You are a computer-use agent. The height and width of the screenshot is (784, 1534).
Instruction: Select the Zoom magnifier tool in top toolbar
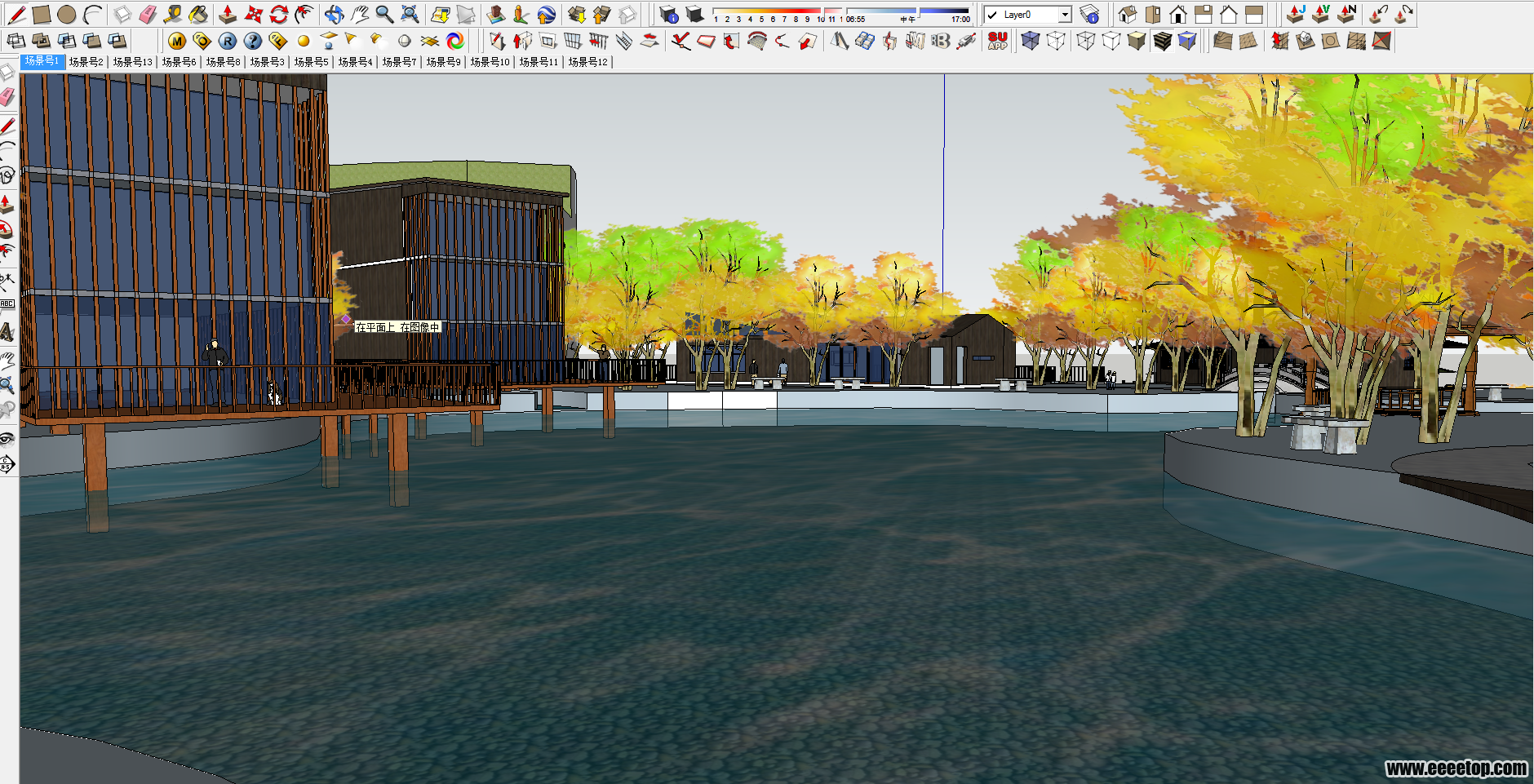tap(384, 15)
